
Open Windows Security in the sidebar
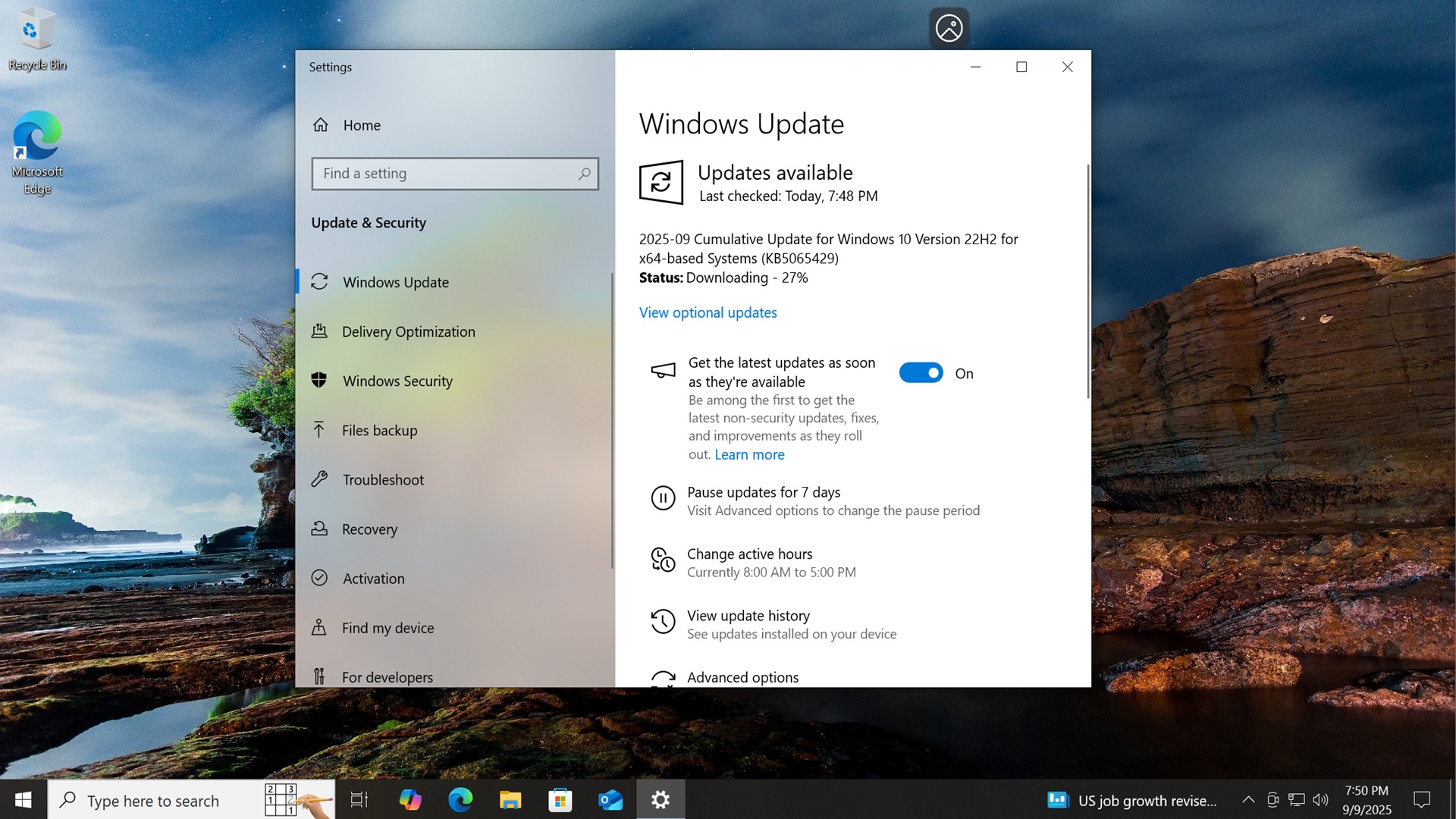[x=397, y=381]
